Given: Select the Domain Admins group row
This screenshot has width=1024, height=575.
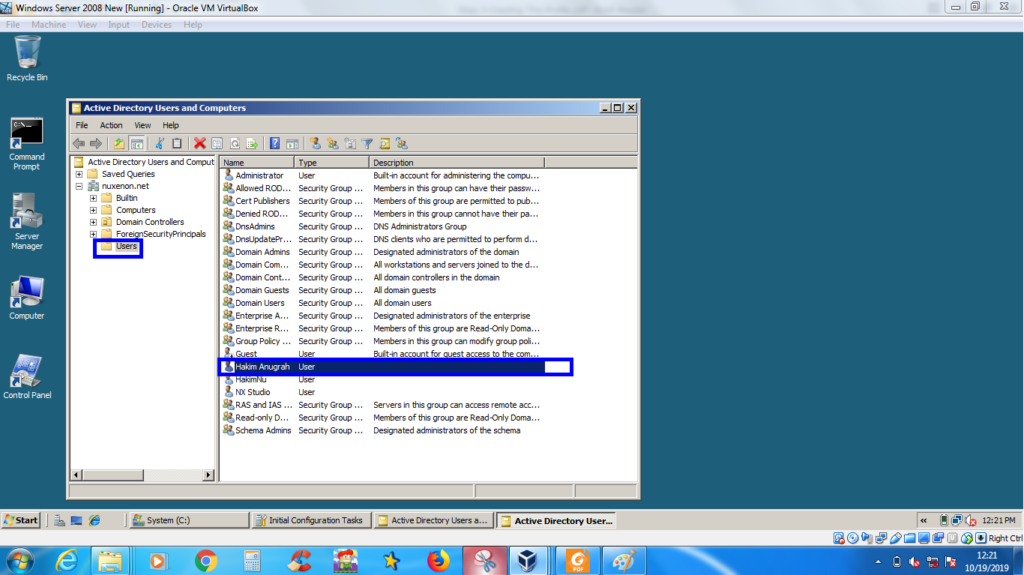Looking at the screenshot, I should point(384,252).
